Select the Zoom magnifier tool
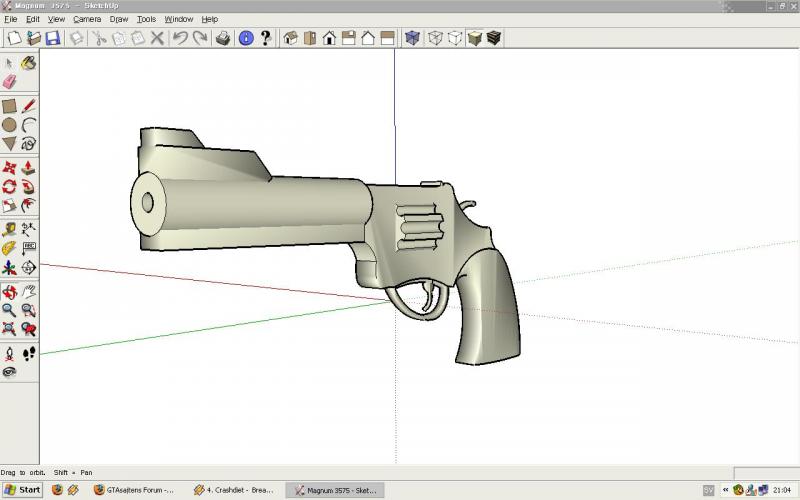The height and width of the screenshot is (500, 800). point(10,310)
